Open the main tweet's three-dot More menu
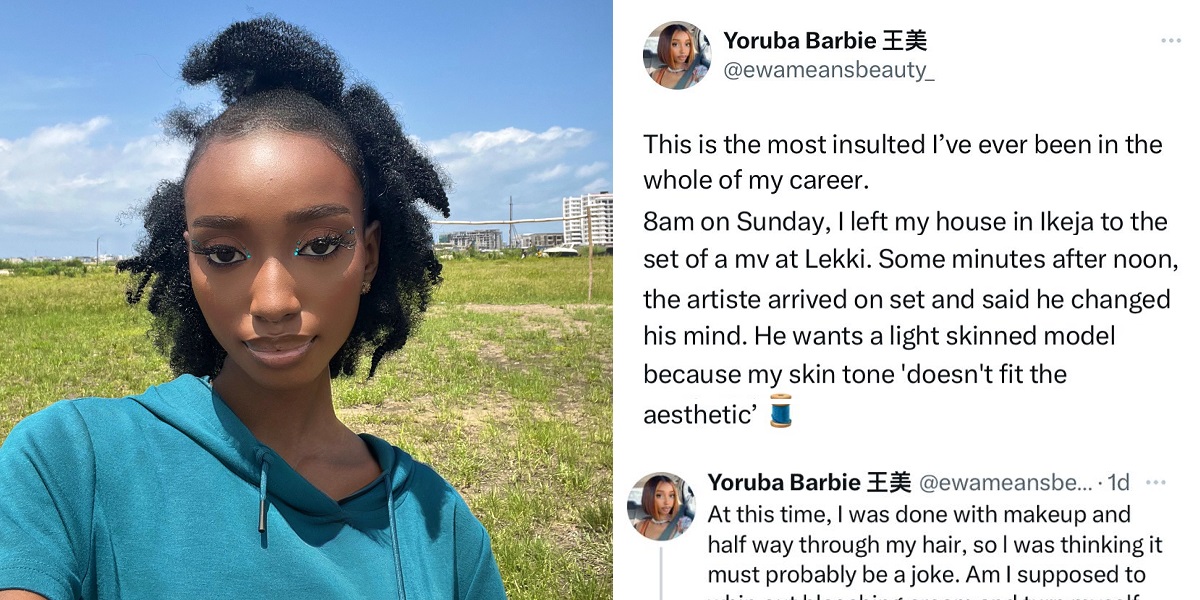Screen dimensions: 1200x600 pos(1170,41)
